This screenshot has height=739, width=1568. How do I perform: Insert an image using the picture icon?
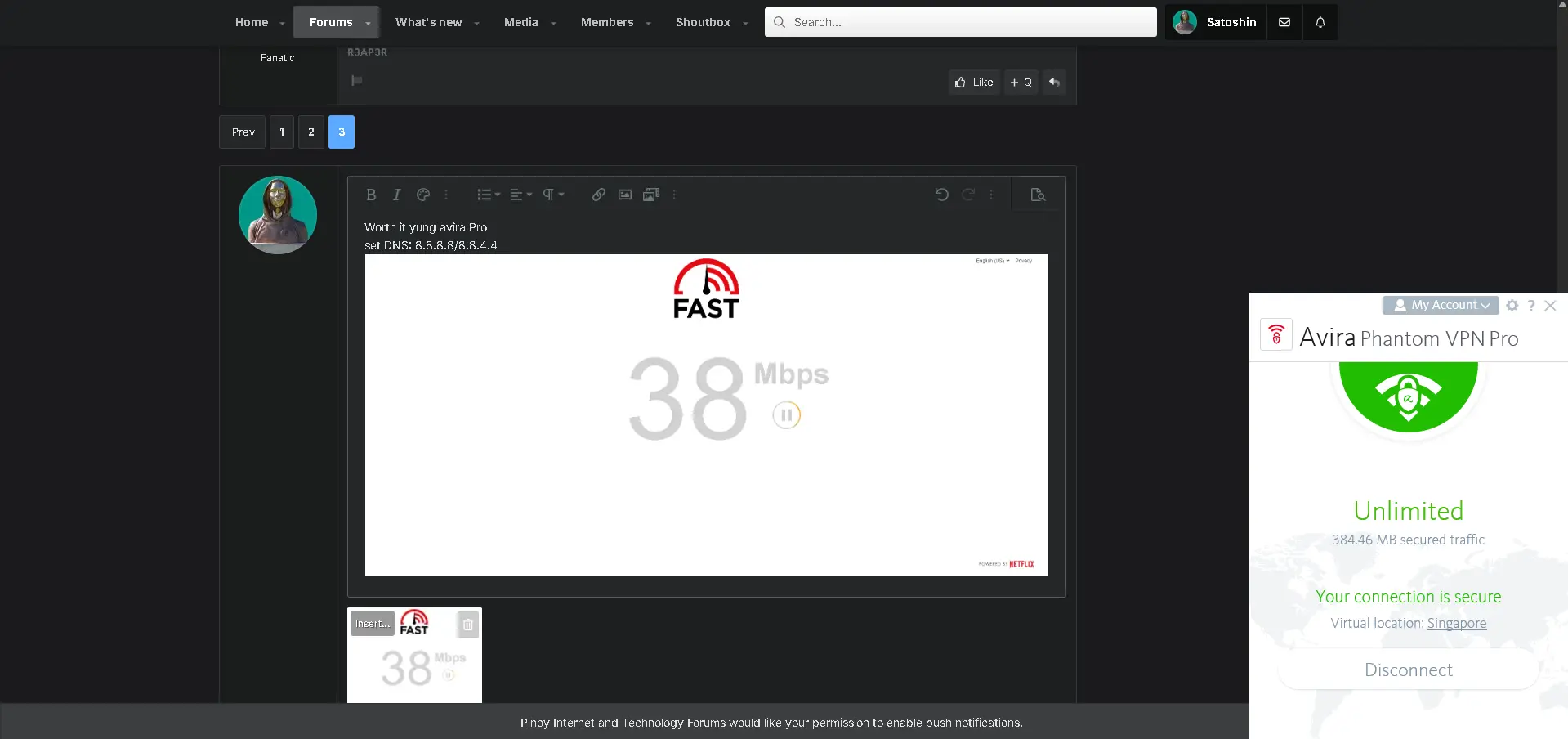625,195
